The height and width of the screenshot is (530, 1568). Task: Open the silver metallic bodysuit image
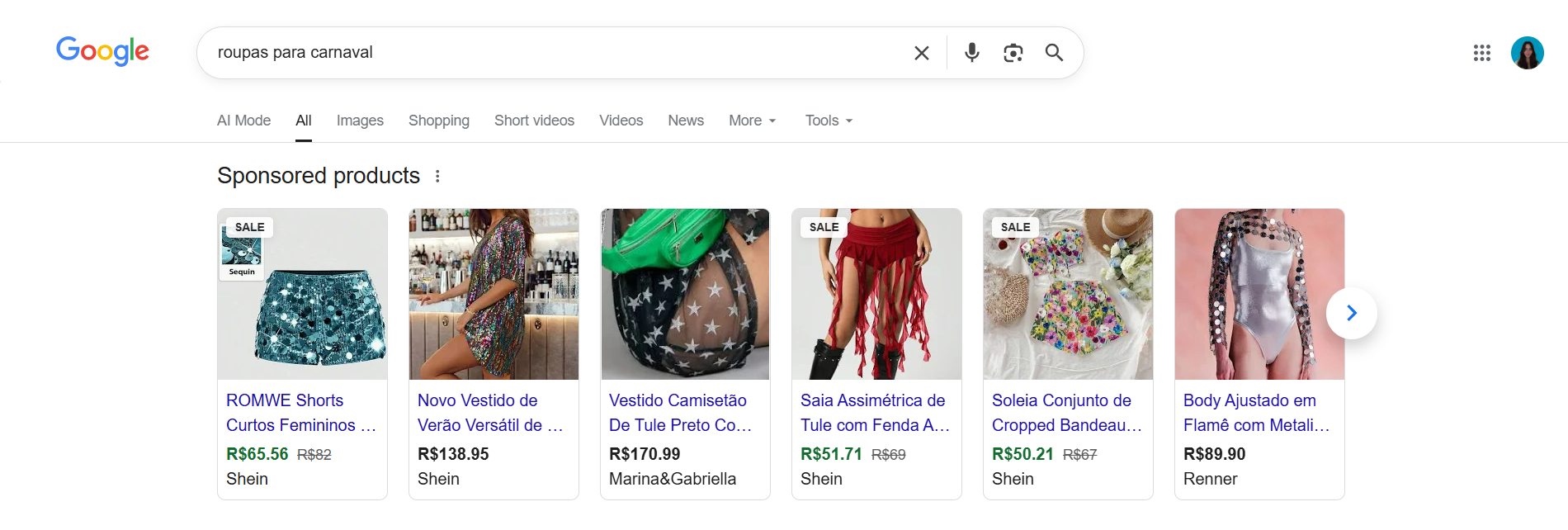coord(1260,294)
